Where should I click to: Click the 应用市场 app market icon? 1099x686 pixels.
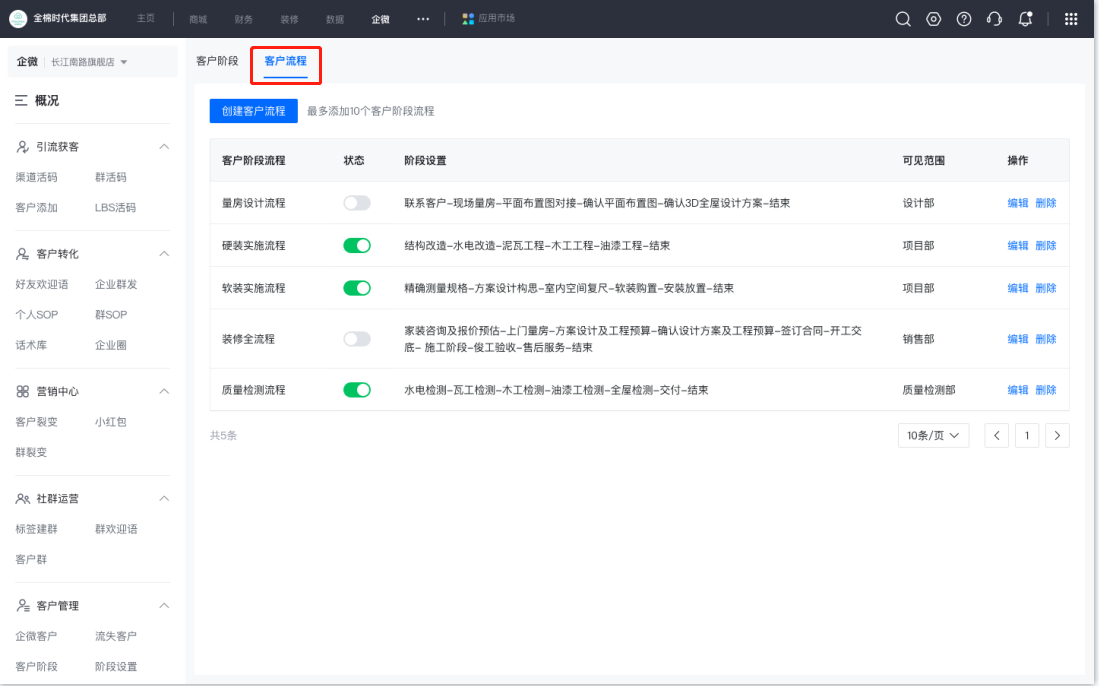click(468, 19)
